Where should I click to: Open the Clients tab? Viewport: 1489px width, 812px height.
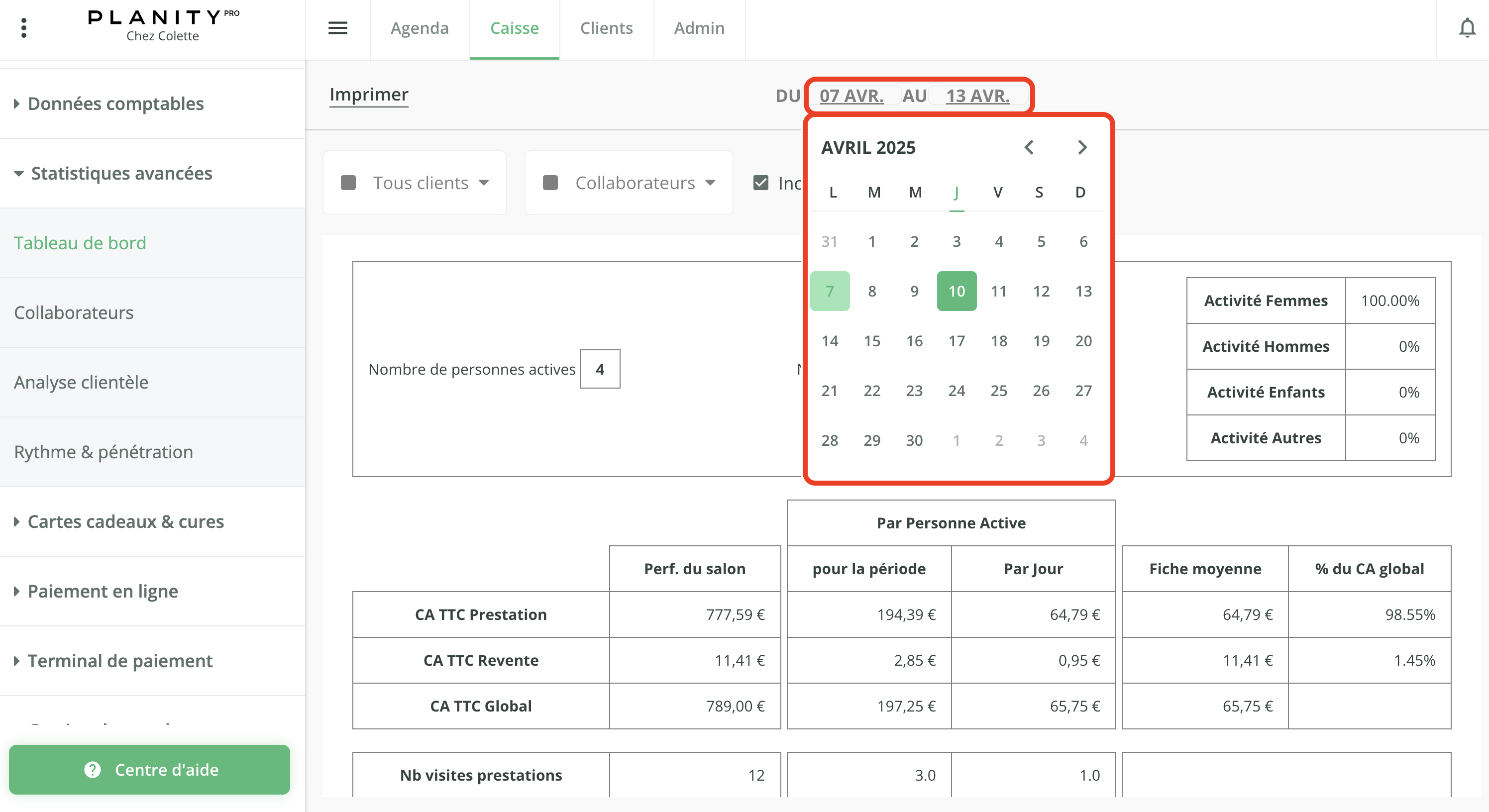click(x=606, y=28)
